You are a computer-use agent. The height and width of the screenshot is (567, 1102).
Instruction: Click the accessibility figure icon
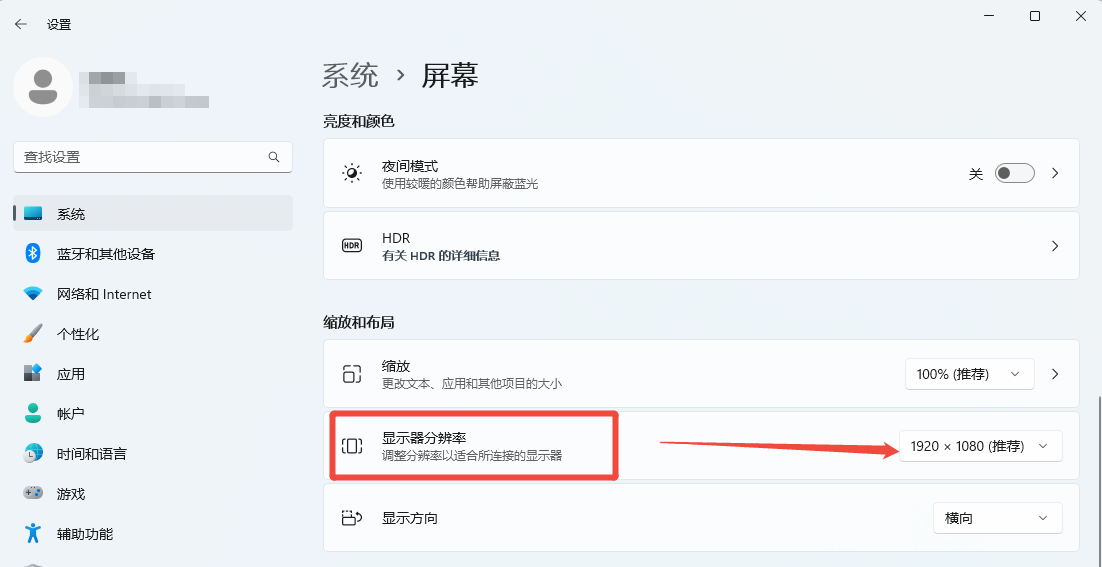click(x=33, y=533)
